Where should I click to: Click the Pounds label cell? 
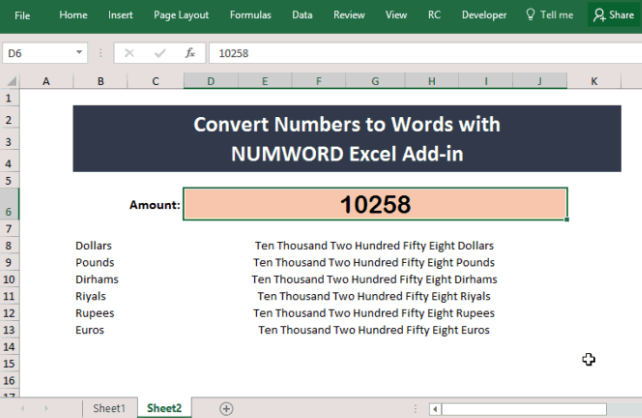(x=95, y=262)
